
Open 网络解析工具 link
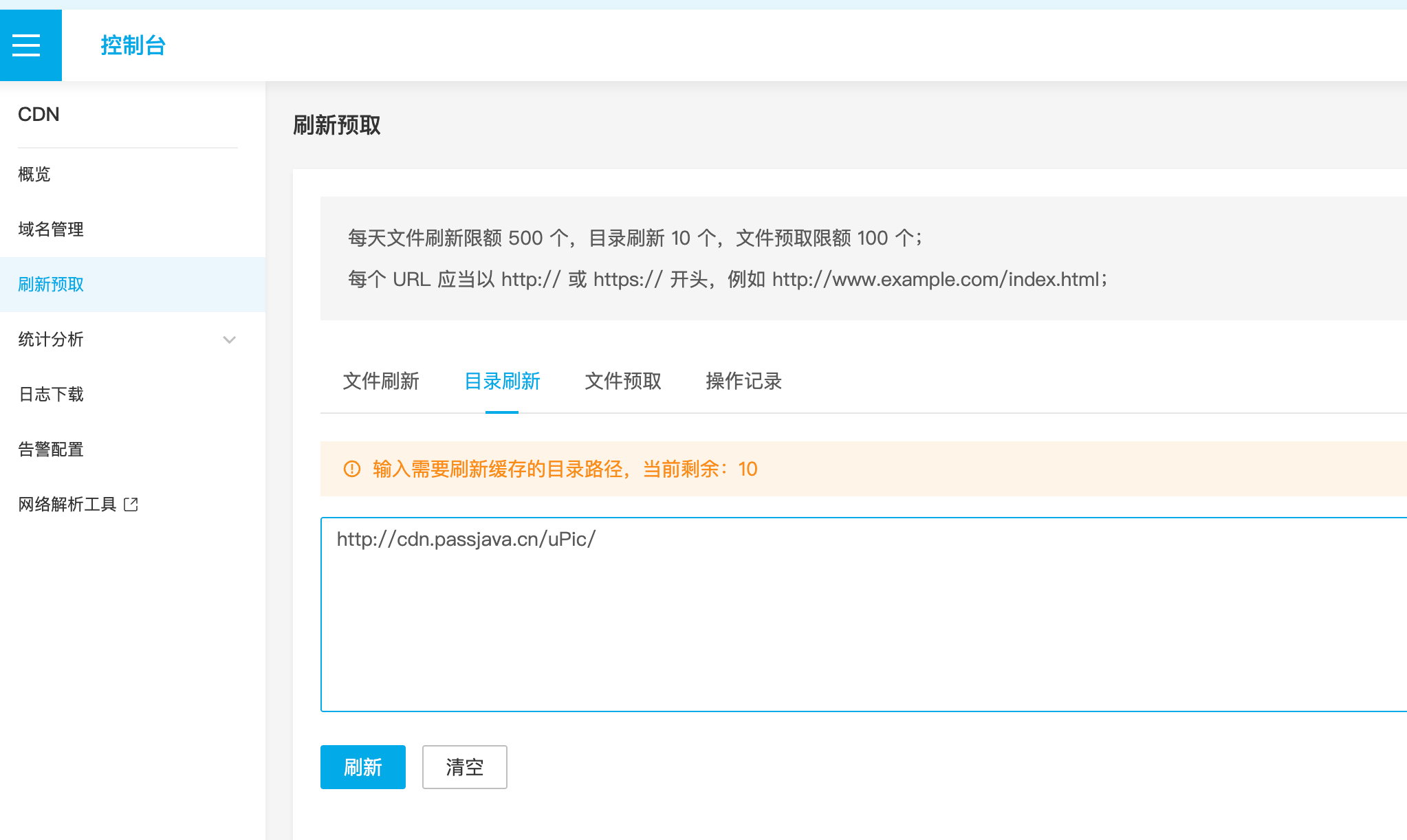point(67,505)
